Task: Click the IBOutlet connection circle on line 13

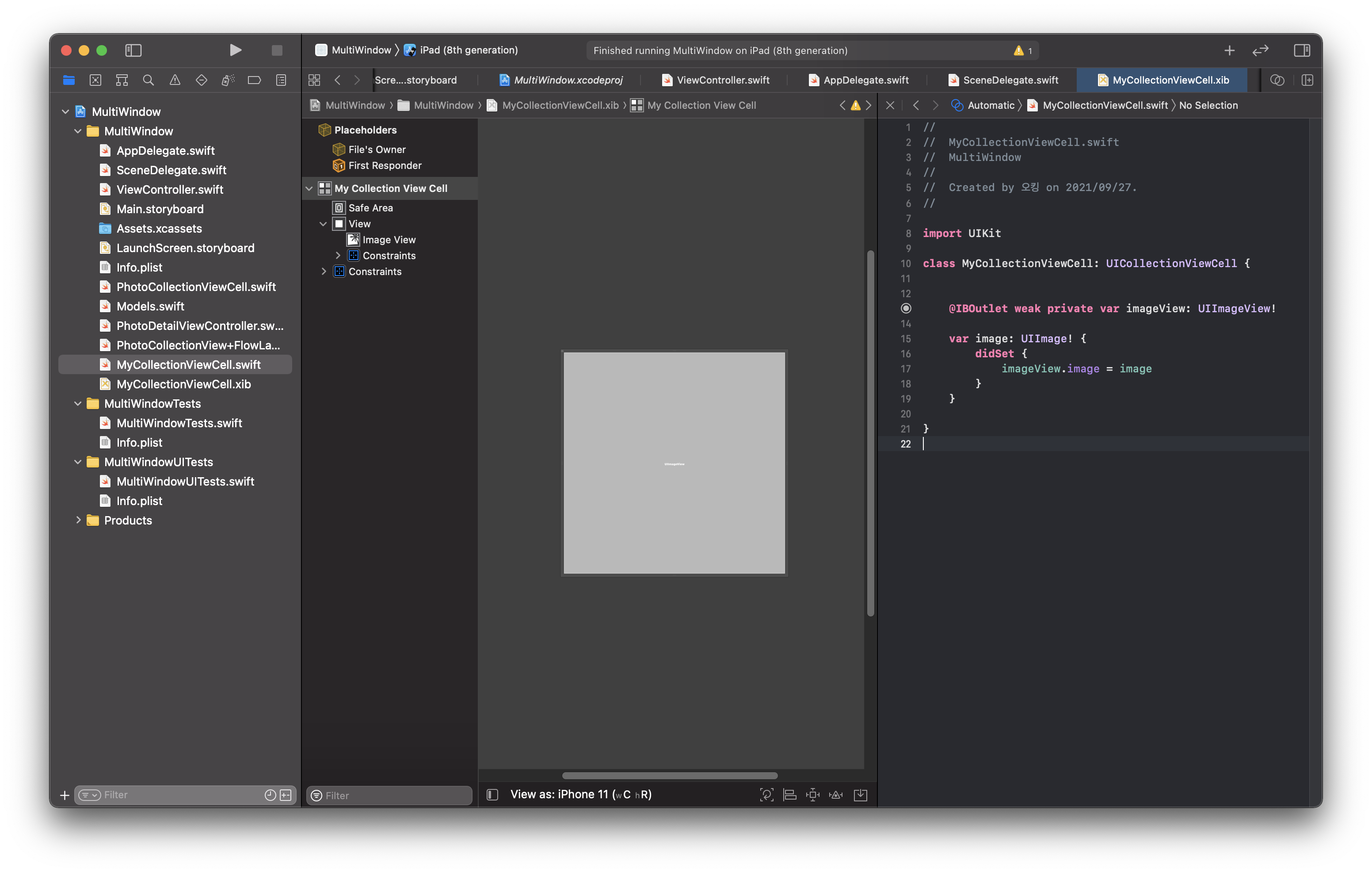Action: pyautogui.click(x=906, y=309)
